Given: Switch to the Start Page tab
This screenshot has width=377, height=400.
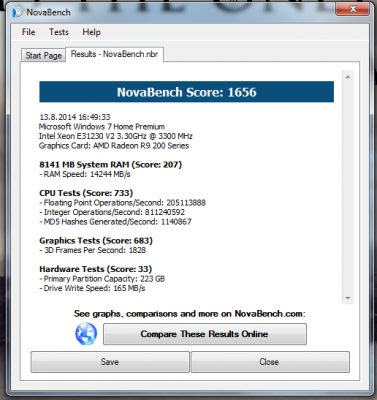Looking at the screenshot, I should point(43,55).
